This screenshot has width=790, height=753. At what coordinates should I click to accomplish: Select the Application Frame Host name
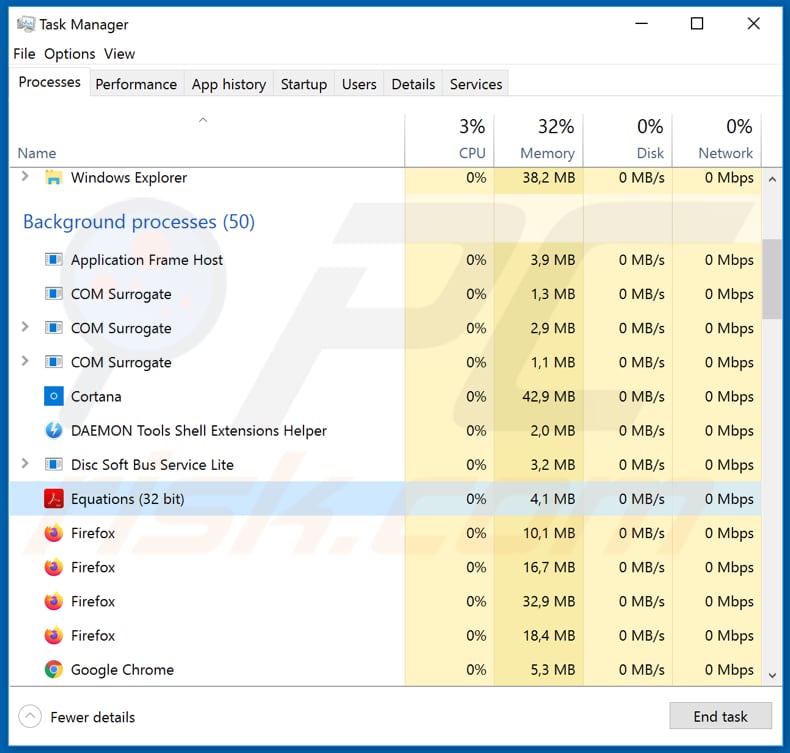point(147,260)
